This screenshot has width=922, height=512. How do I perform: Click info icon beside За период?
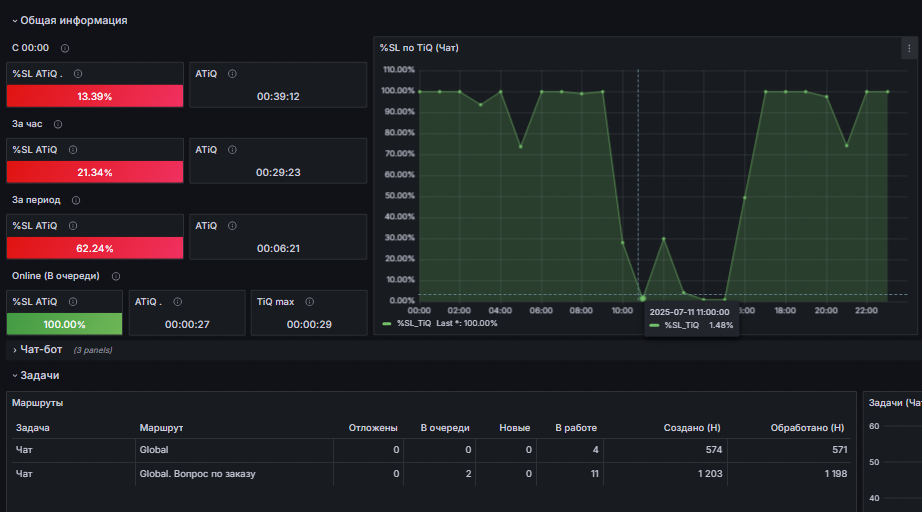(x=76, y=200)
